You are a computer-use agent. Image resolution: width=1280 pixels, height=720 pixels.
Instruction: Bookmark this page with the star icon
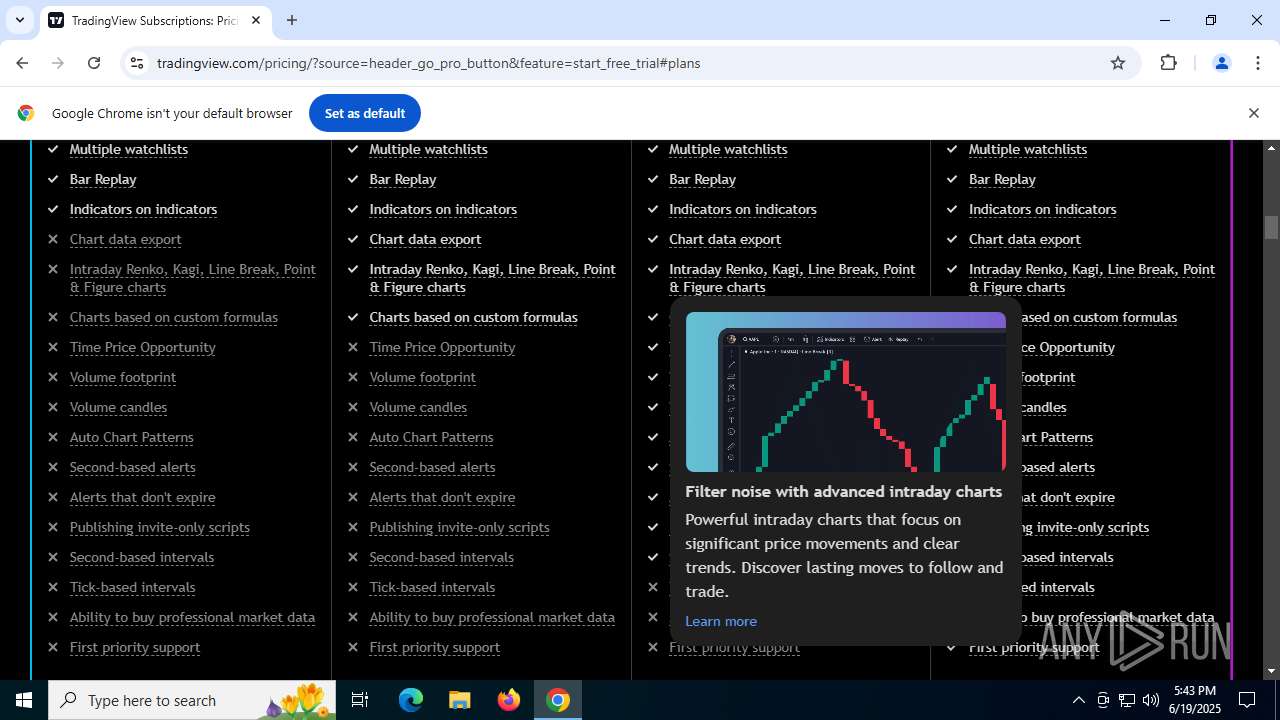click(x=1118, y=63)
